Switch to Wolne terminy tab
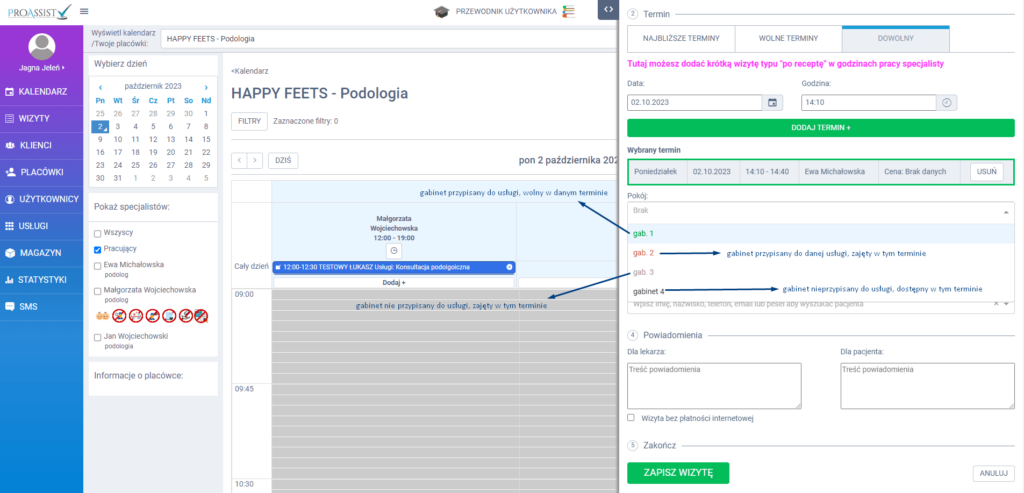 788,38
